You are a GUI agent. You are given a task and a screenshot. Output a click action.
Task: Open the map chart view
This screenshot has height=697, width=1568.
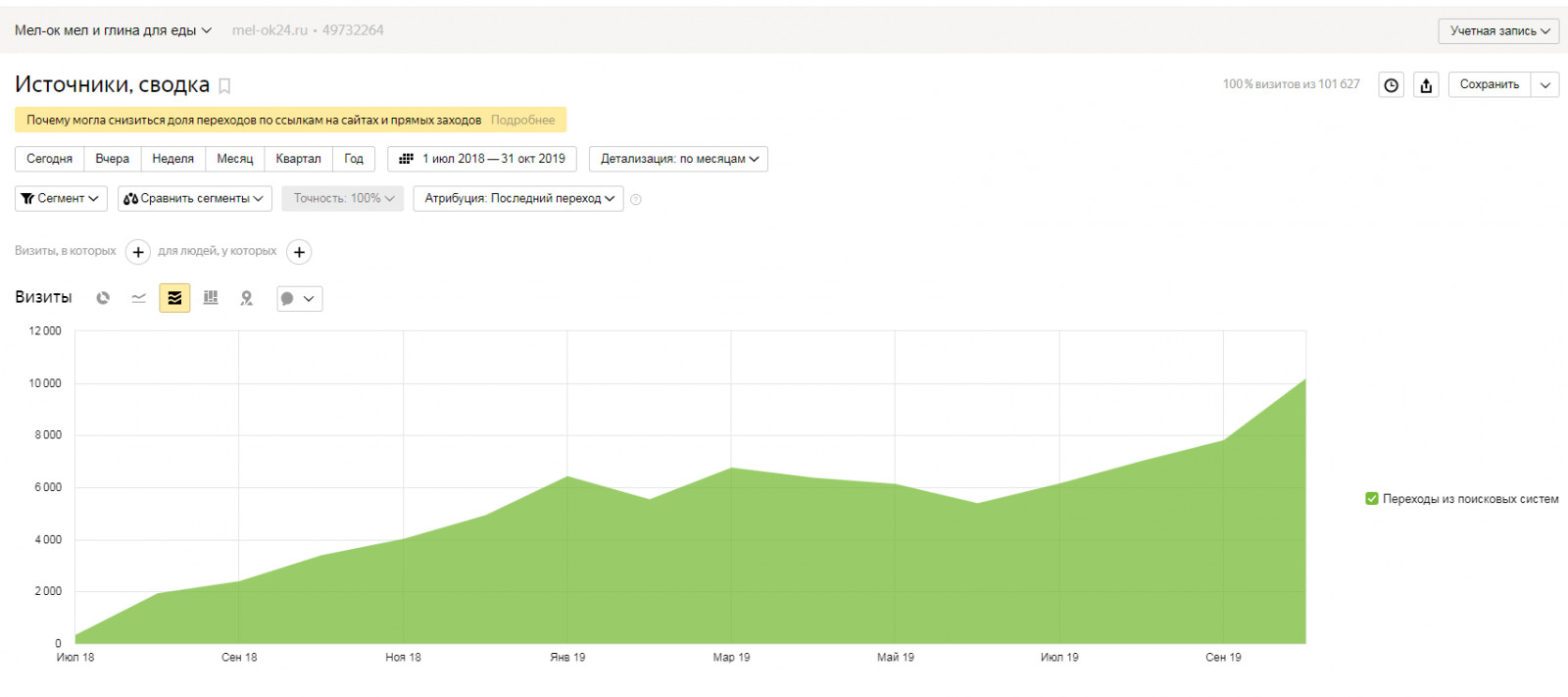[x=246, y=298]
